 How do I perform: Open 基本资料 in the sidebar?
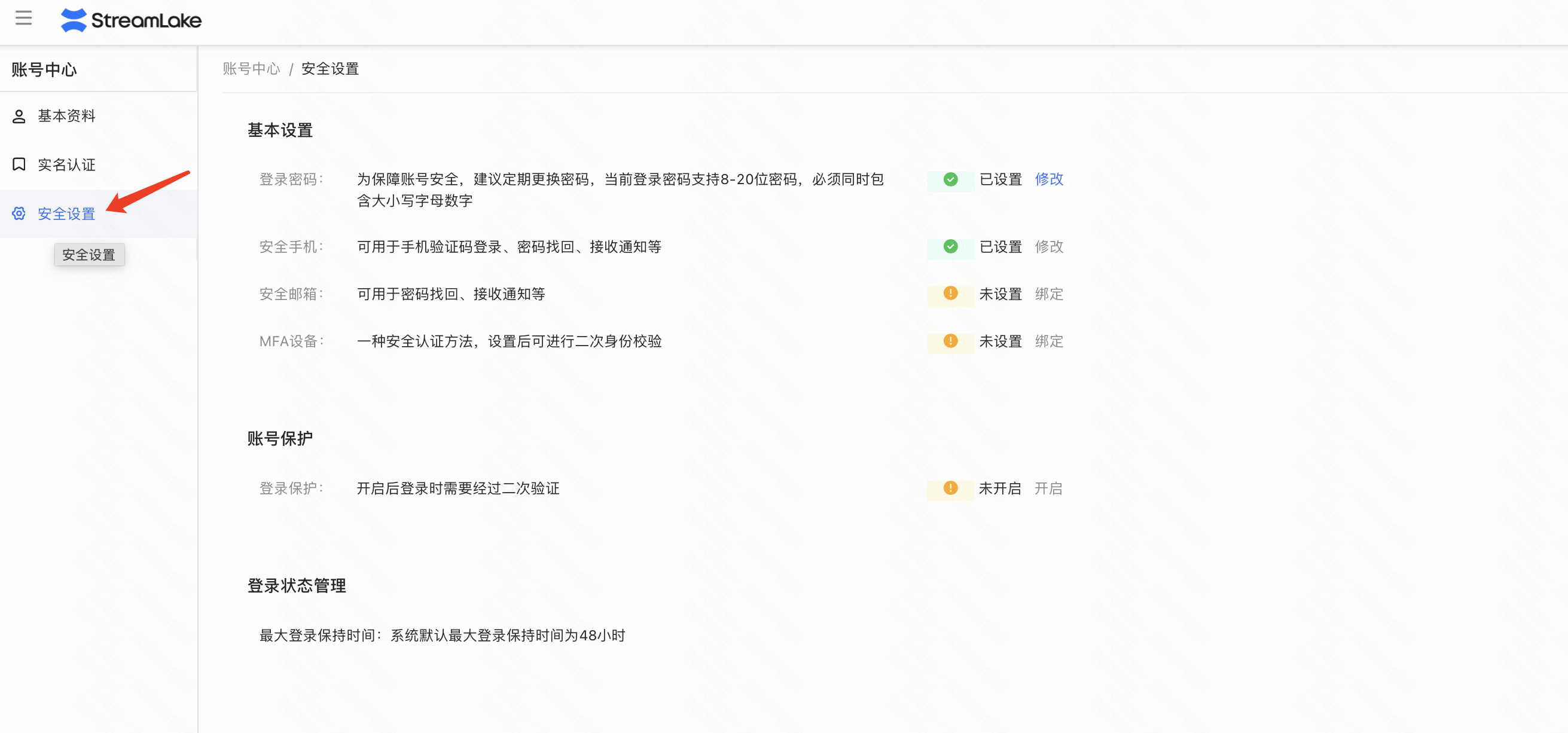point(99,116)
